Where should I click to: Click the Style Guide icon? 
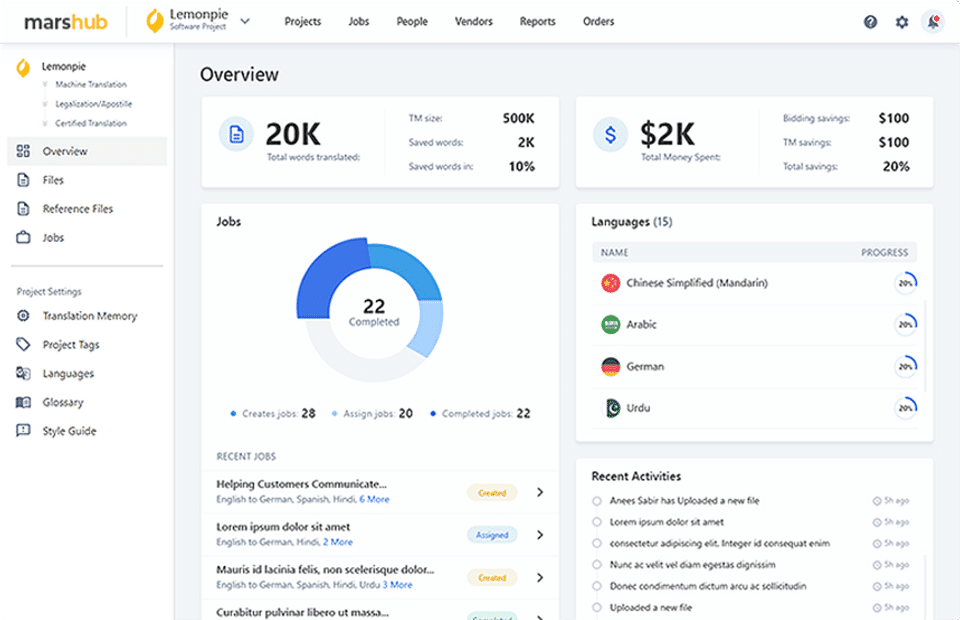point(23,431)
